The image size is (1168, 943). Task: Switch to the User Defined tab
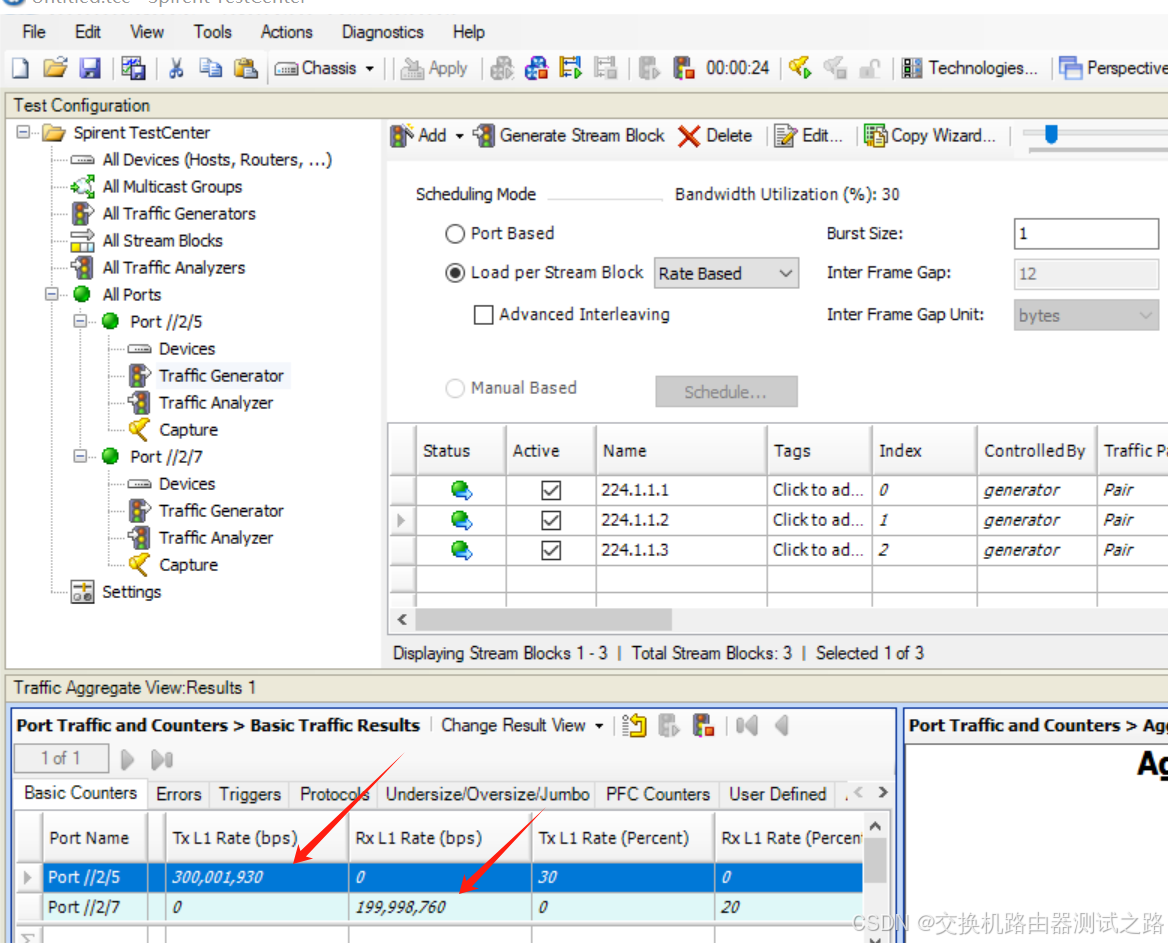point(777,794)
